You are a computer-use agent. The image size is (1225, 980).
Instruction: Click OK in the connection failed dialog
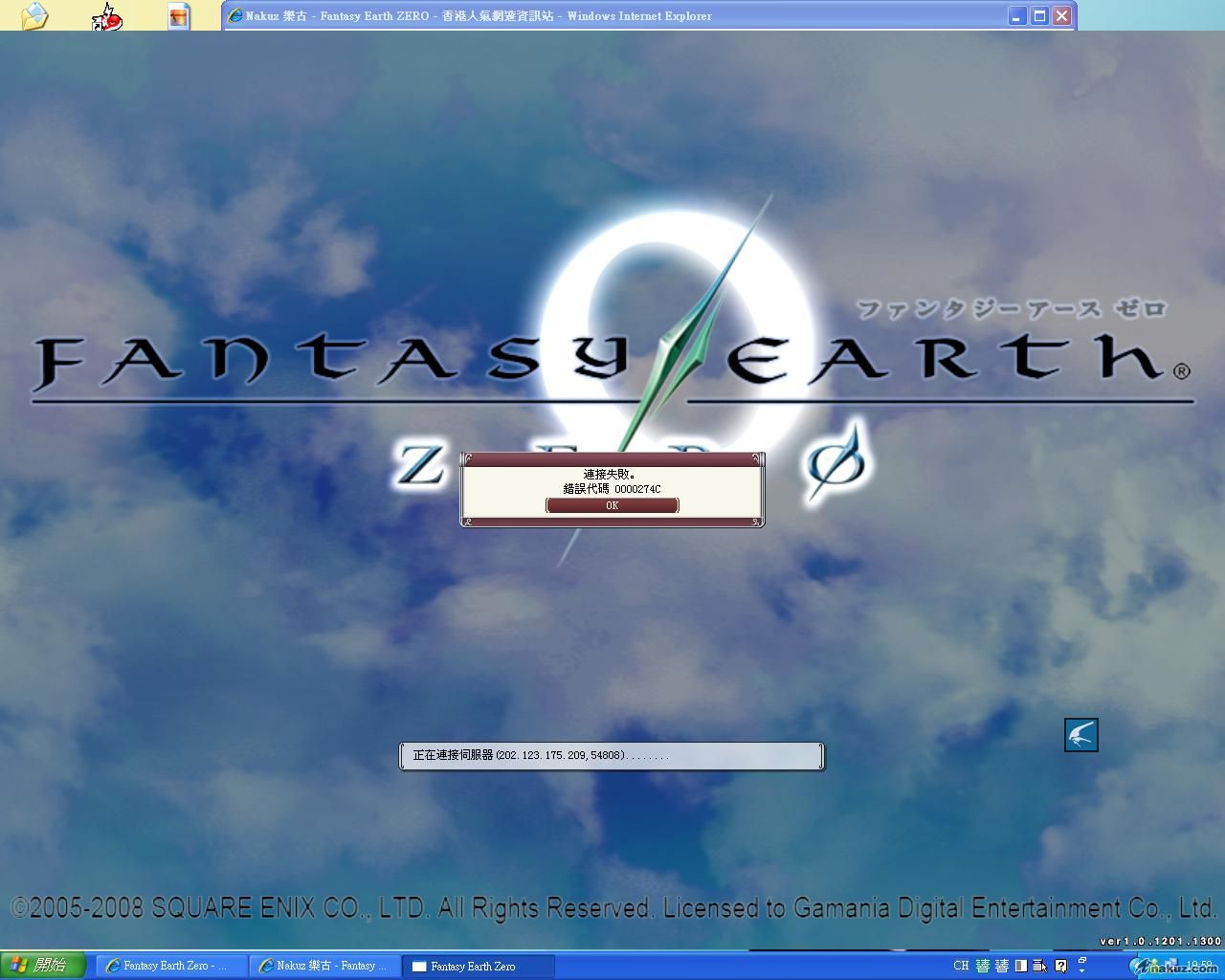(612, 505)
